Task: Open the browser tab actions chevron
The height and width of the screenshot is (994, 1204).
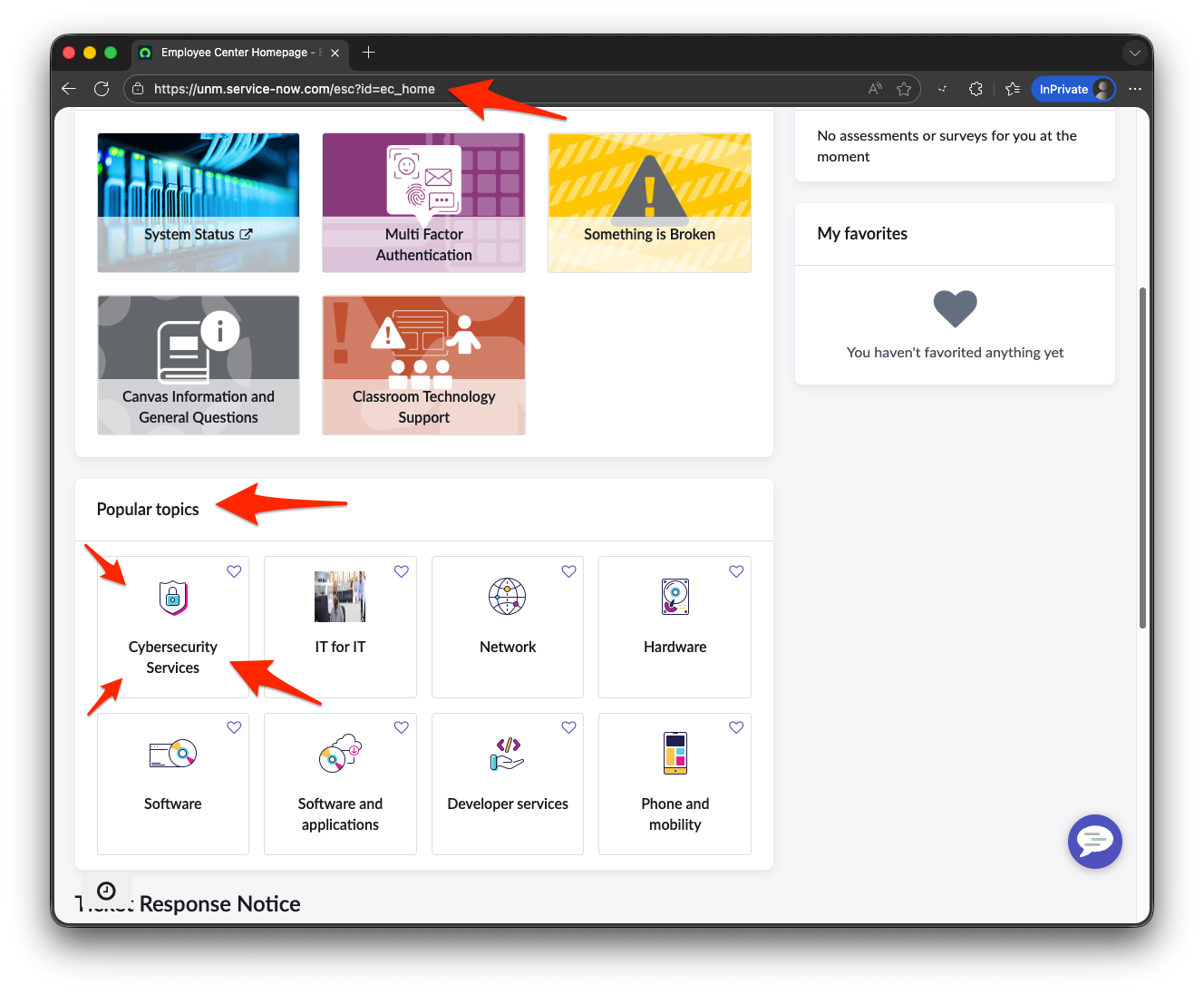Action: [x=1135, y=53]
